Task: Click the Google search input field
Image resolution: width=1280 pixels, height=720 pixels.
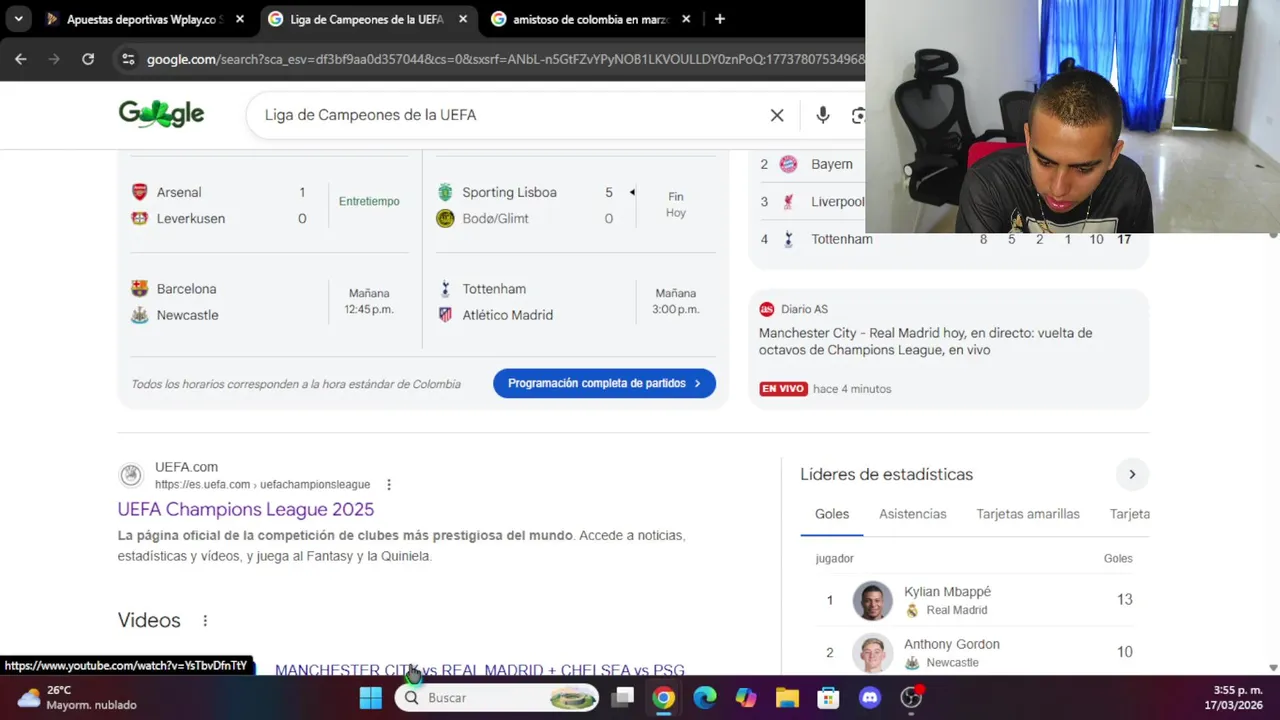Action: (x=510, y=115)
